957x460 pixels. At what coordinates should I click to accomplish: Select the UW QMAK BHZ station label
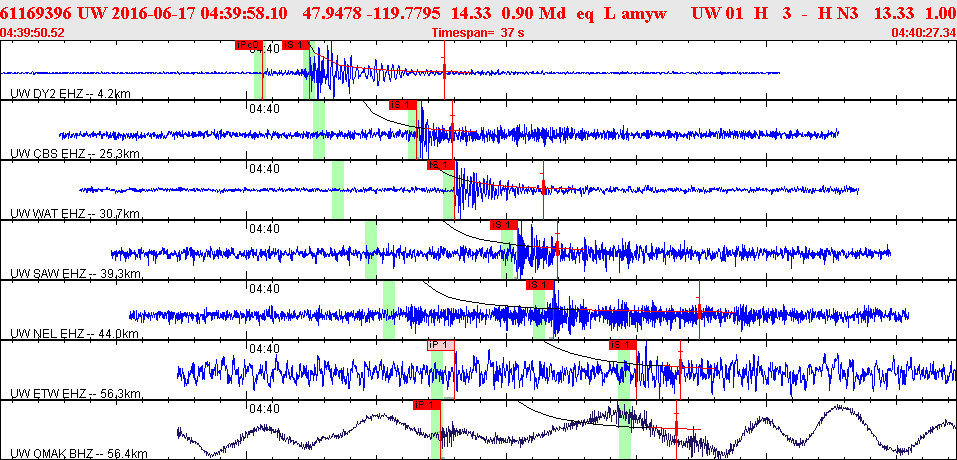(78, 454)
